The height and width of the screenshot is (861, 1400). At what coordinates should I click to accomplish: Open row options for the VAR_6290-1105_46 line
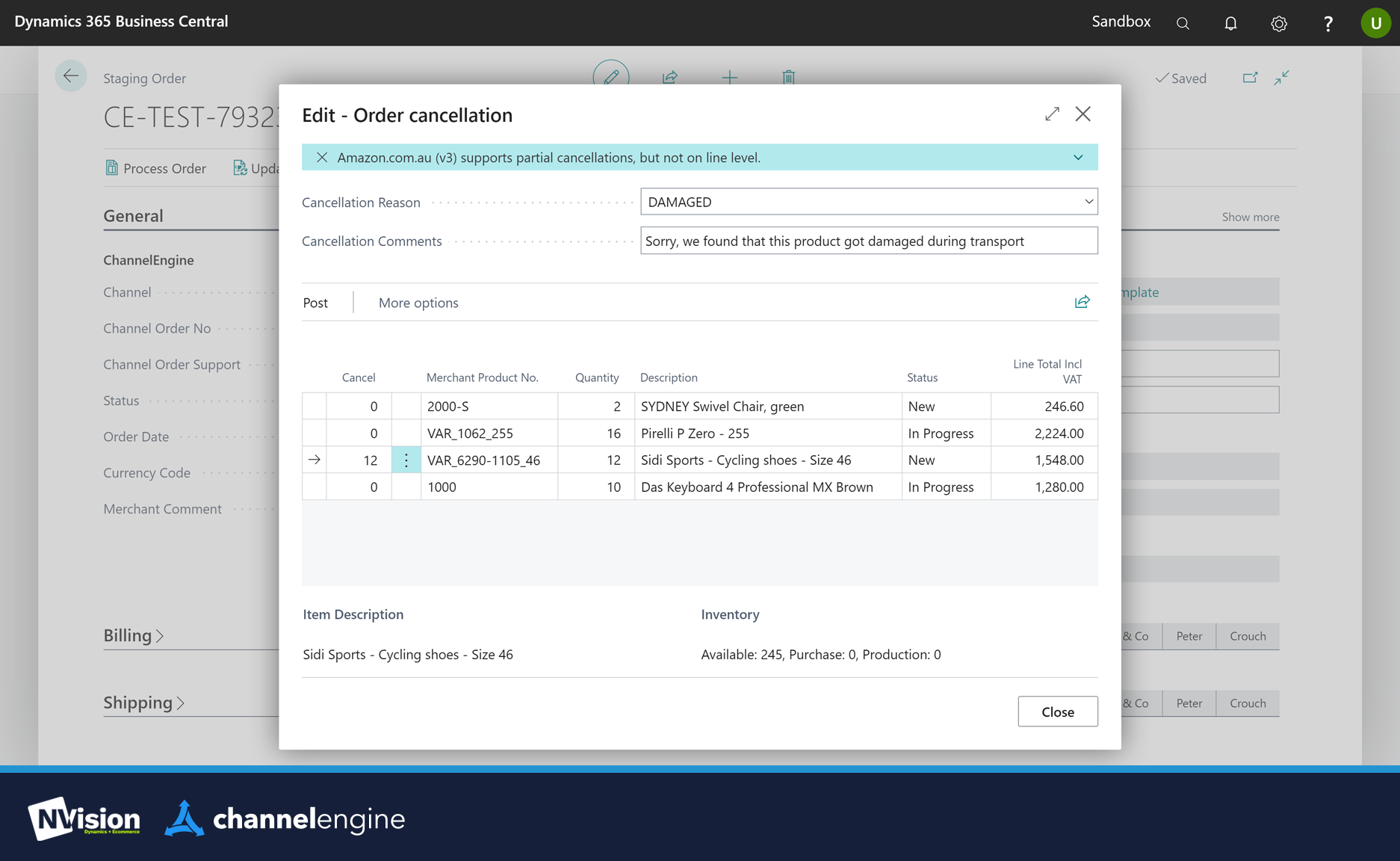406,460
